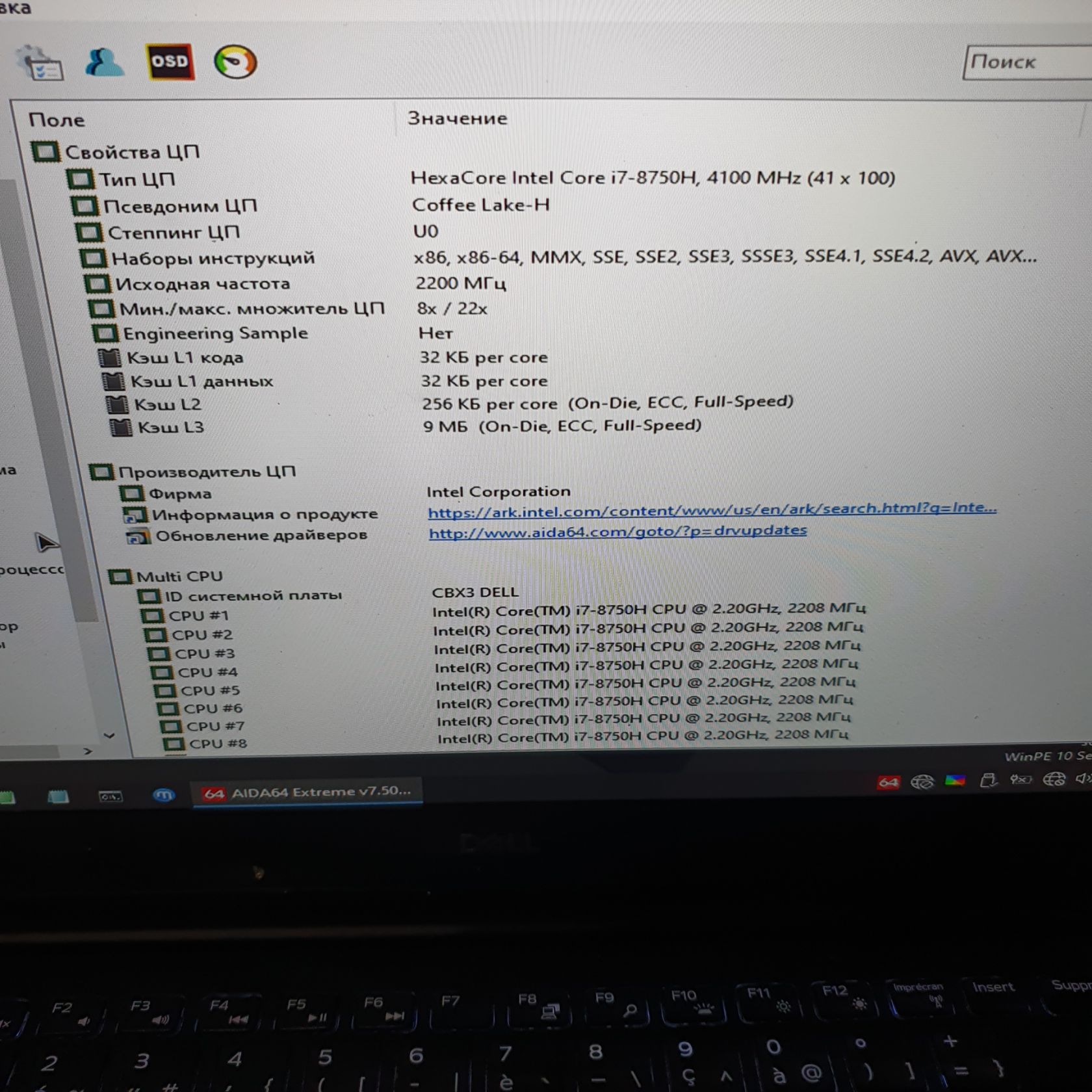The image size is (1092, 1092).
Task: Select the Поле column header
Action: tap(57, 120)
